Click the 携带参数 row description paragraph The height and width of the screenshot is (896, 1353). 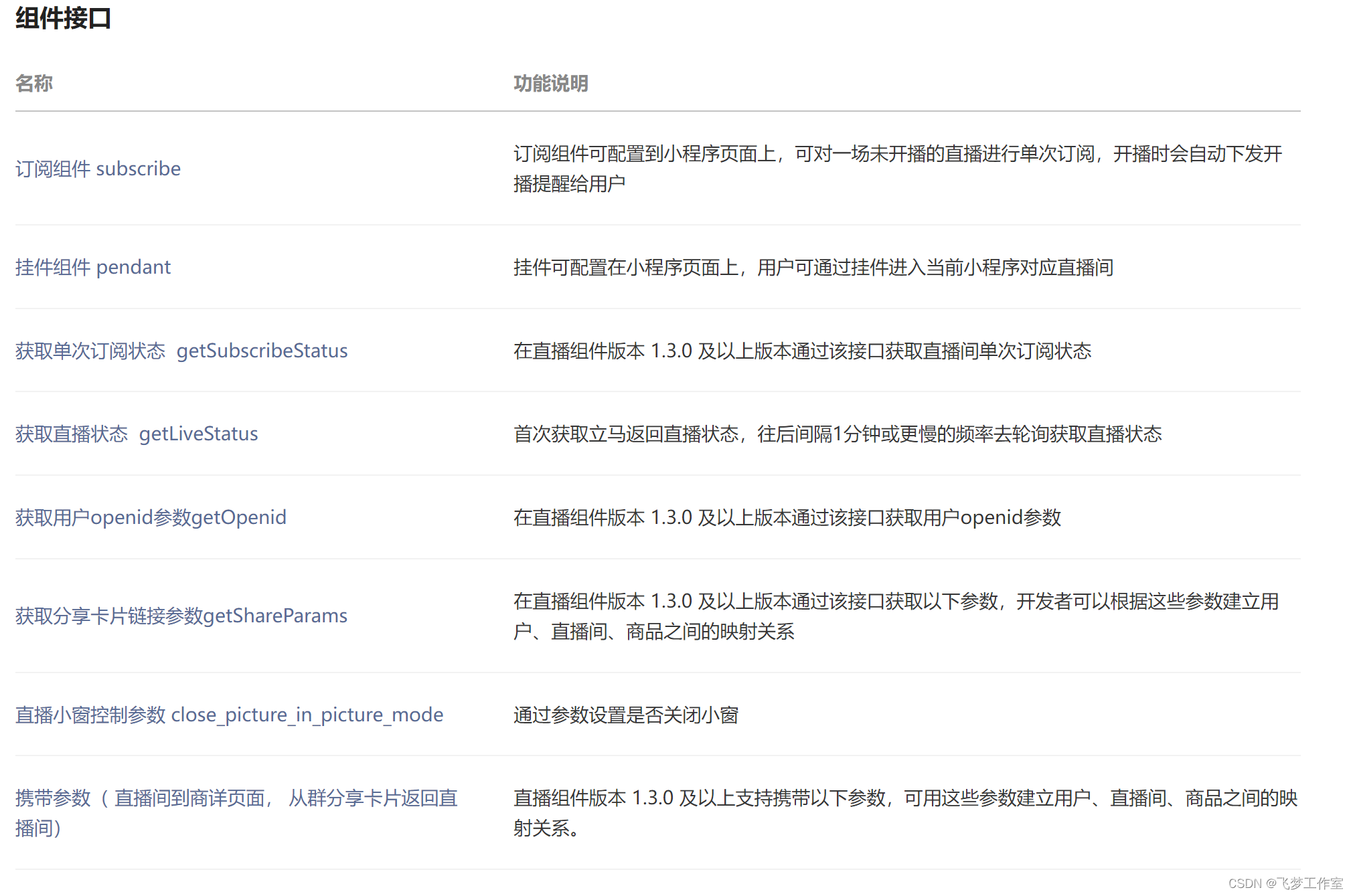pos(904,798)
